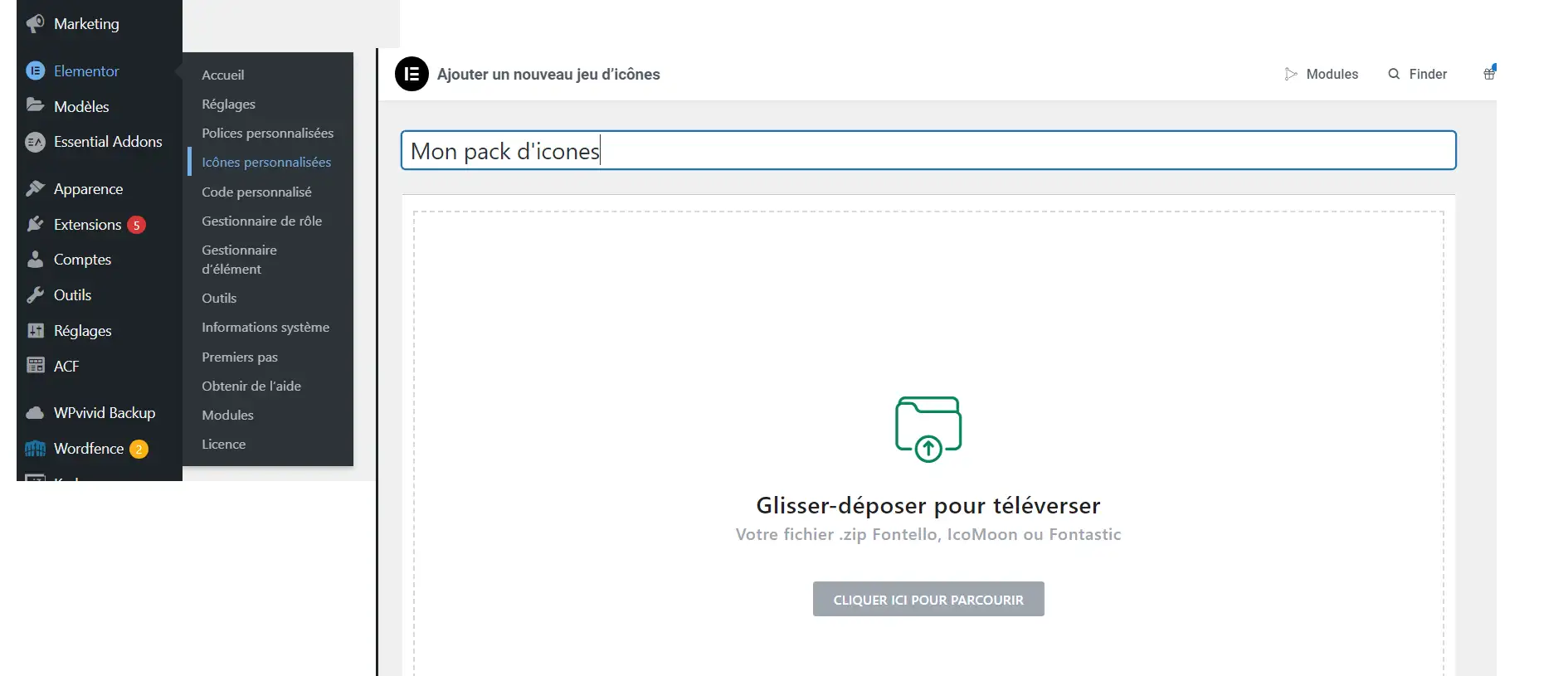Open the Apparence paintbrush icon

pyautogui.click(x=34, y=188)
